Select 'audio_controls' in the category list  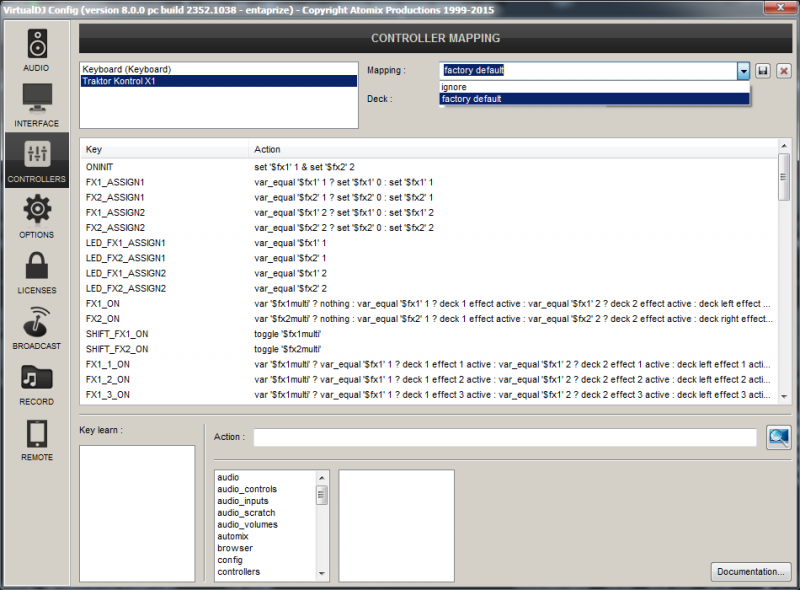click(266, 489)
